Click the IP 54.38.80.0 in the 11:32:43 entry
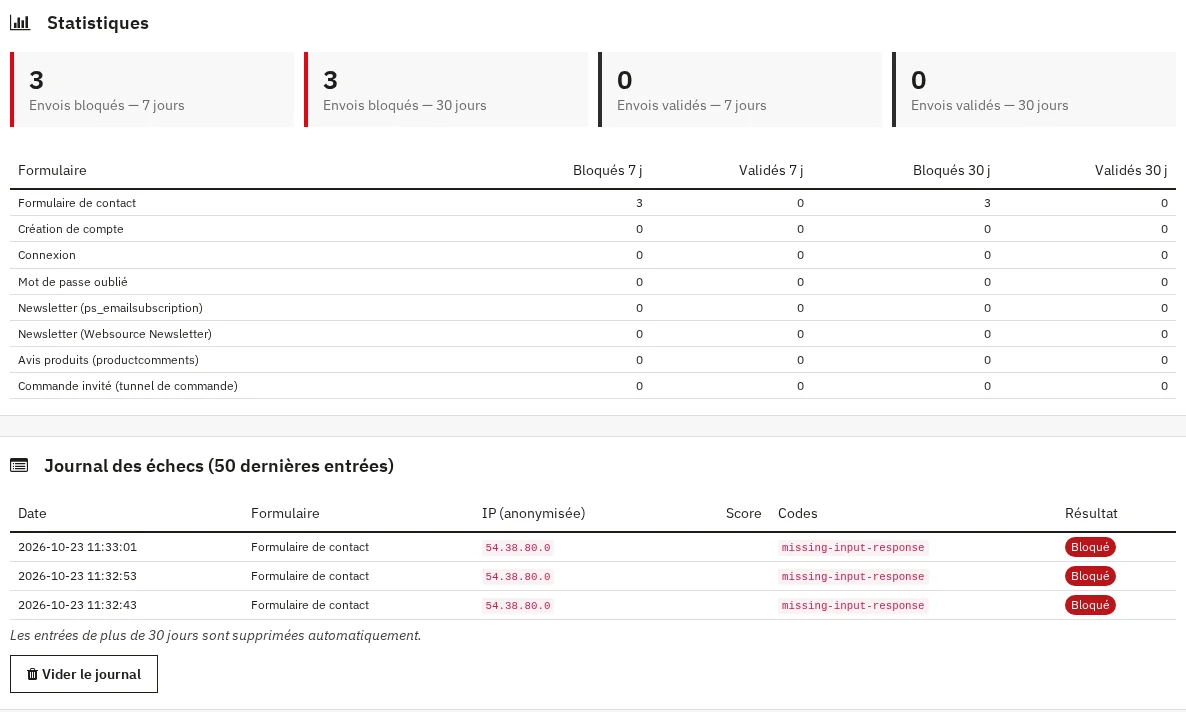Screen dimensions: 1186x712 pos(518,605)
